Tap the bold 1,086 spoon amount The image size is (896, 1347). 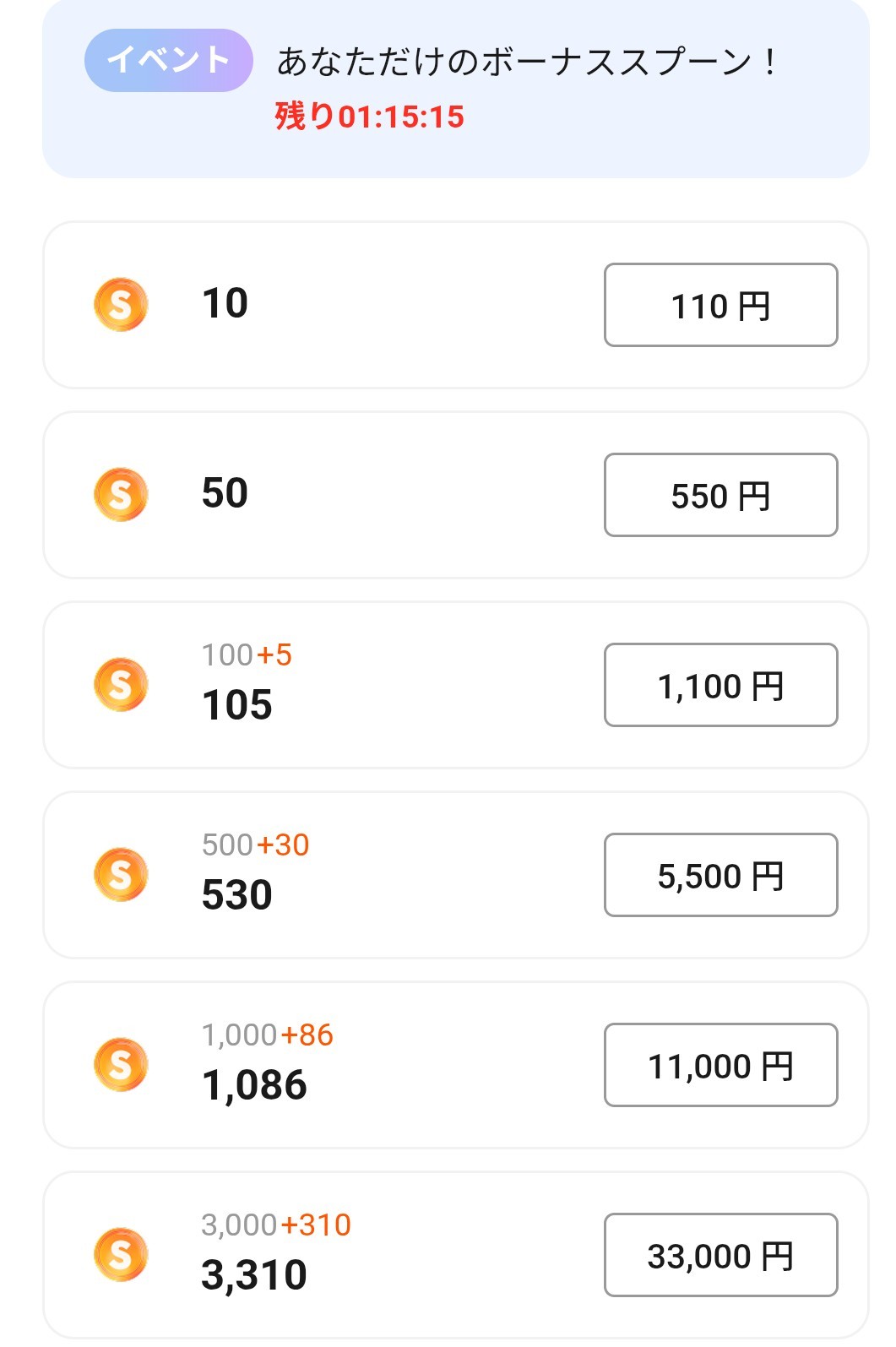point(254,1085)
